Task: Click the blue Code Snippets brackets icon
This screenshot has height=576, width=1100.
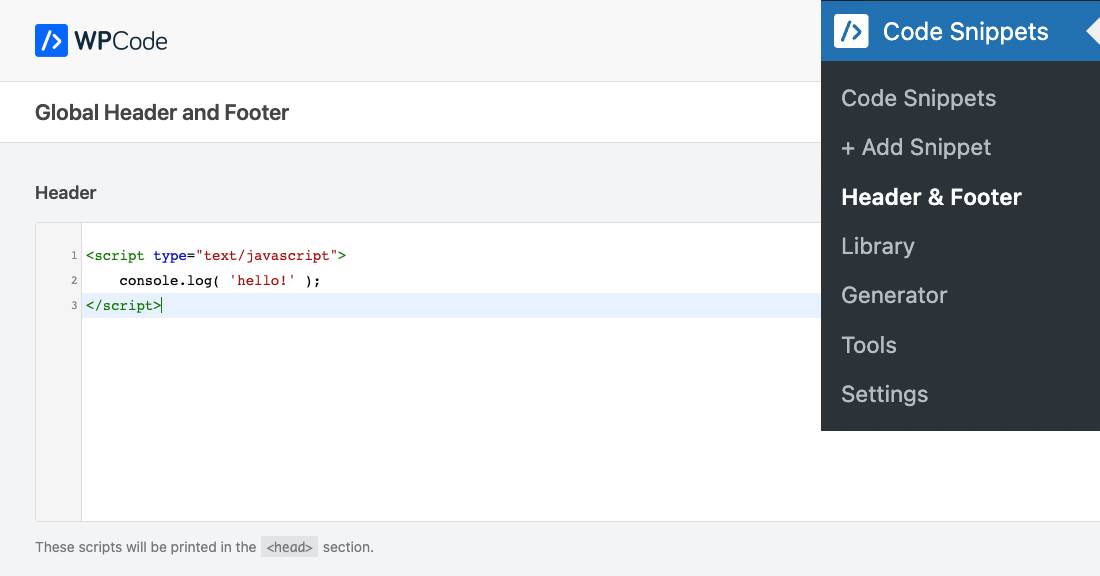Action: [850, 31]
